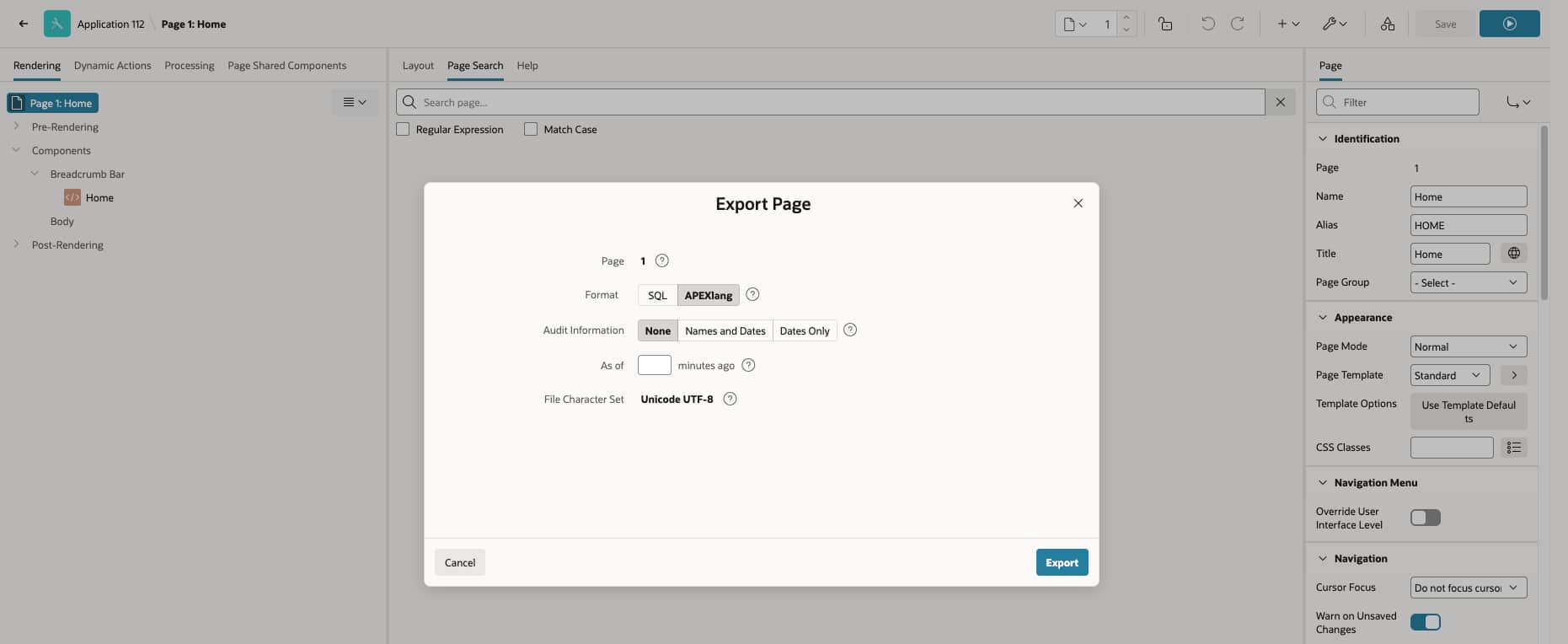The width and height of the screenshot is (1568, 644).
Task: Click the As of minutes input
Action: point(655,365)
